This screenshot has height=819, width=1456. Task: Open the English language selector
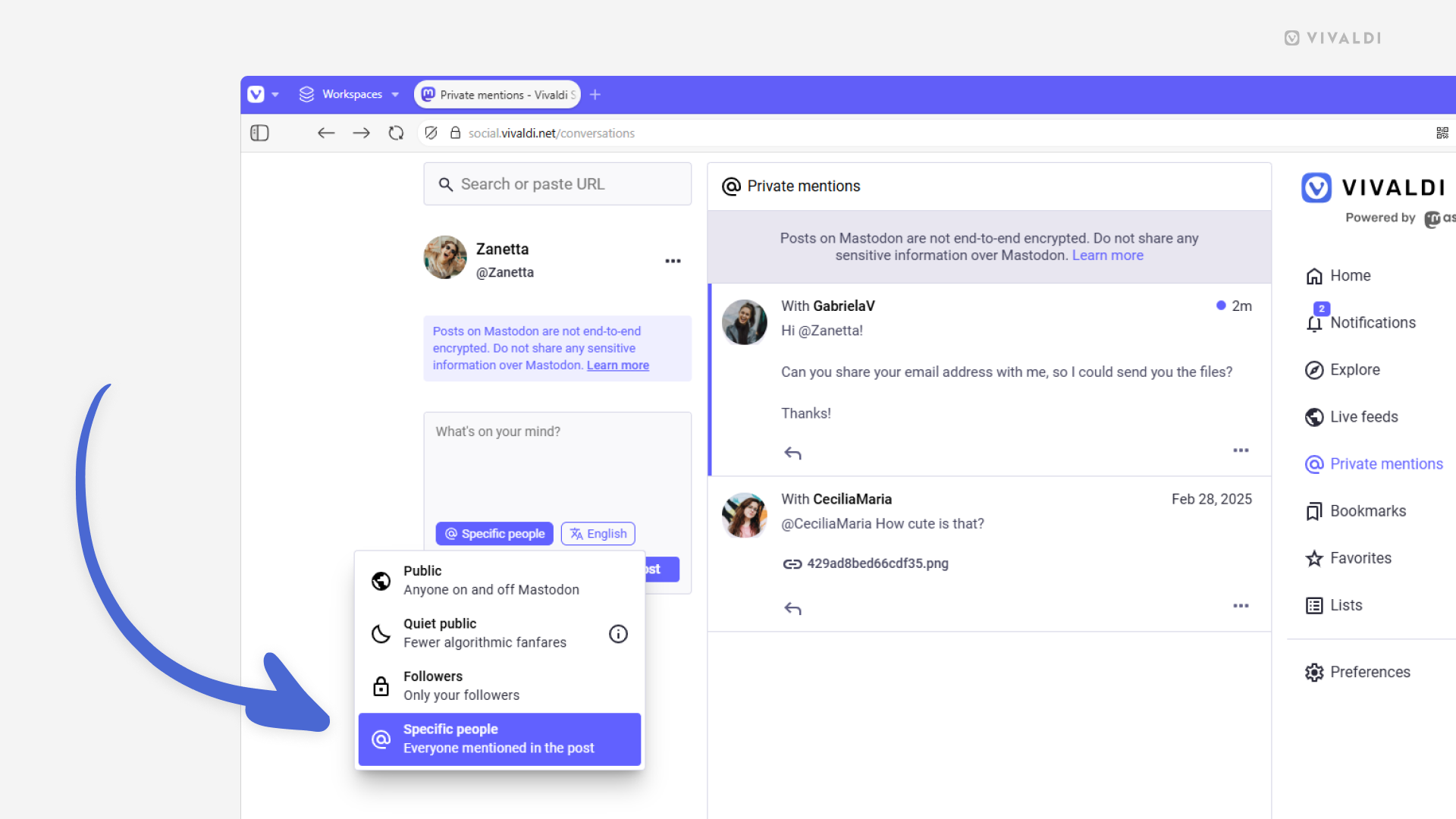point(599,533)
